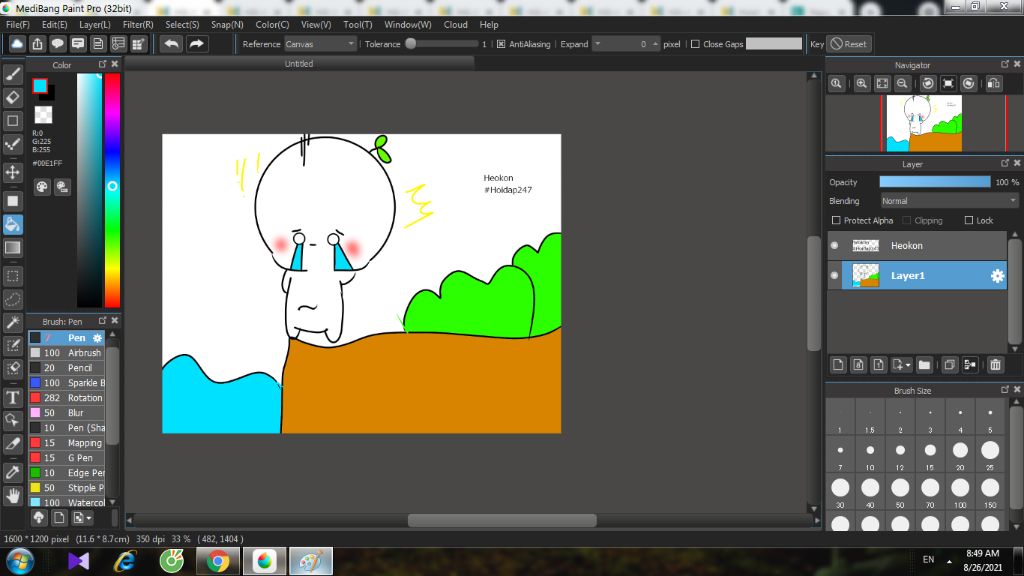This screenshot has width=1024, height=576.
Task: Enable the Protect Alpha checkbox
Action: point(836,221)
